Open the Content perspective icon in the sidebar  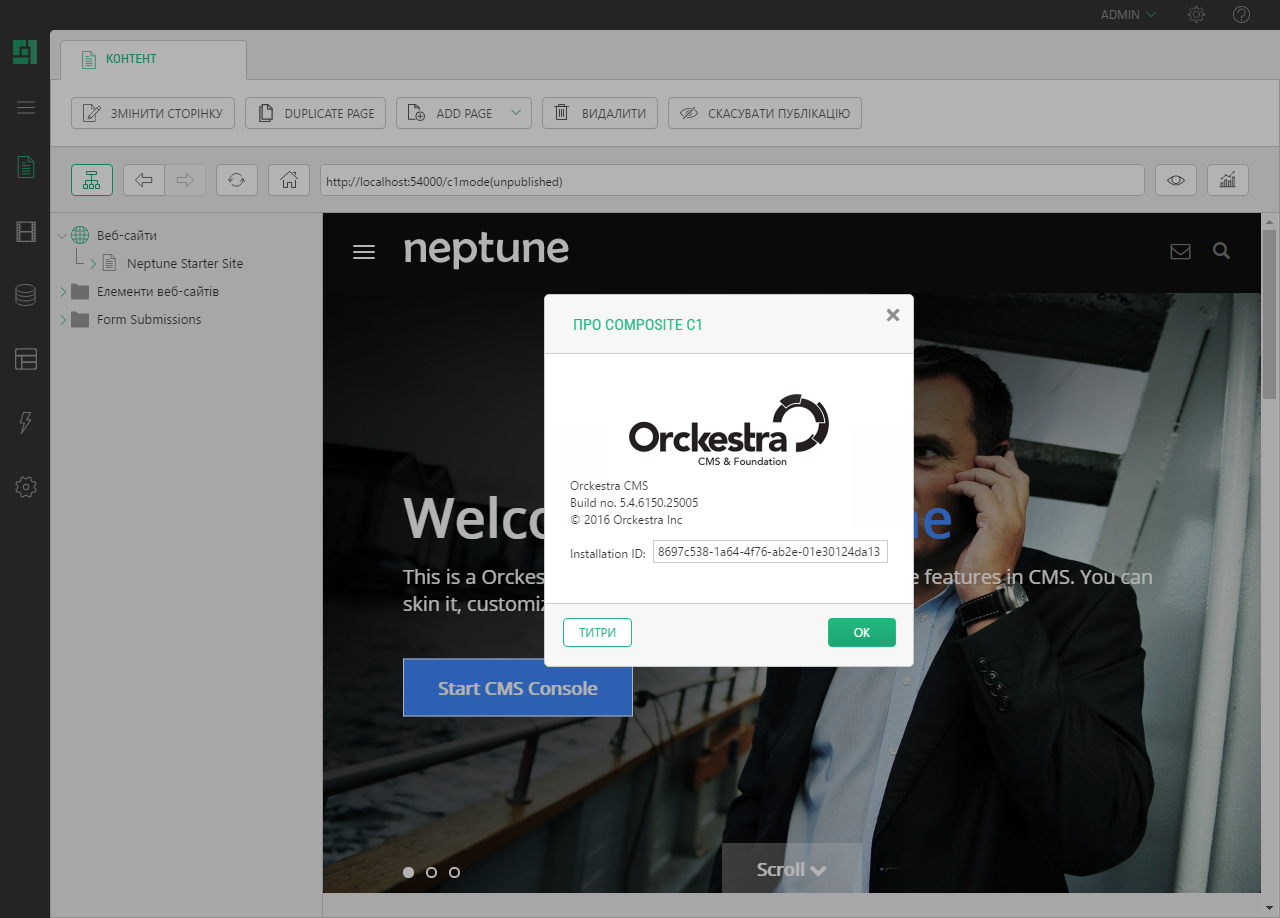[x=26, y=167]
